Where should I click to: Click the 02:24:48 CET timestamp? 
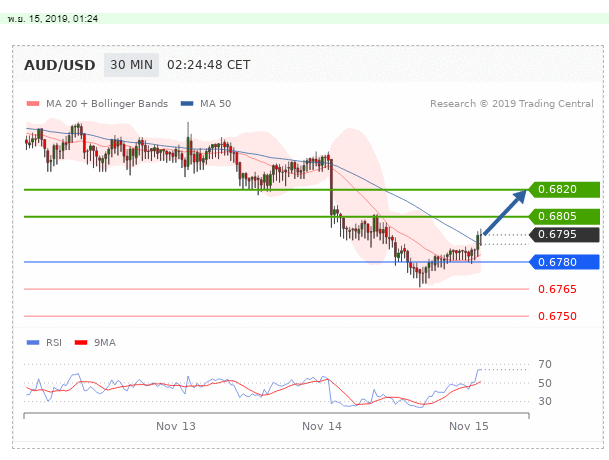209,65
